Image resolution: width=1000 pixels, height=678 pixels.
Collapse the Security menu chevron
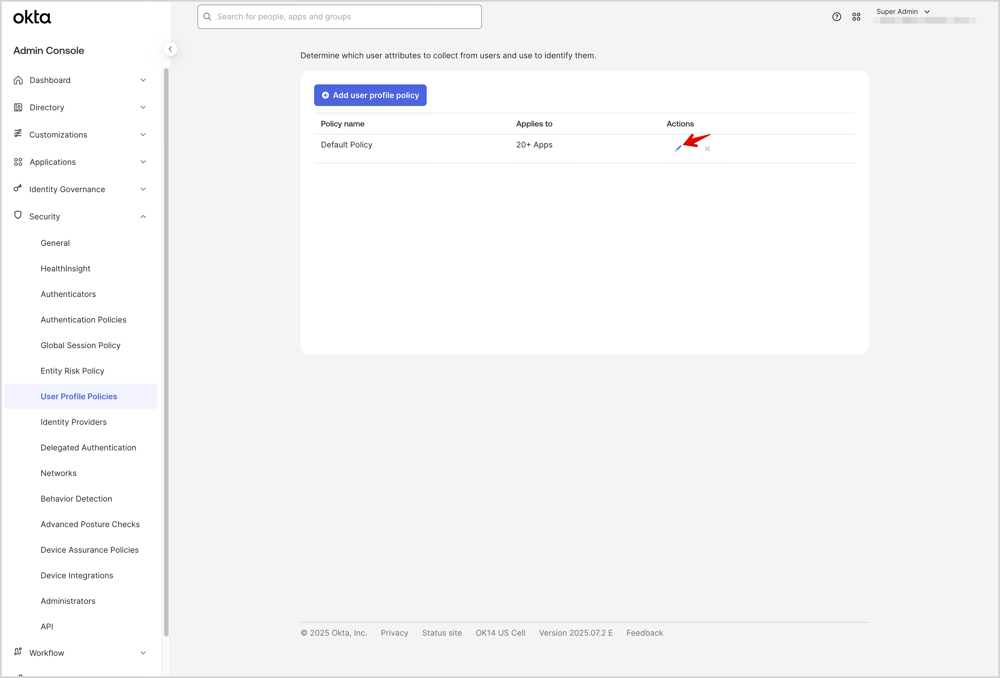tap(143, 217)
